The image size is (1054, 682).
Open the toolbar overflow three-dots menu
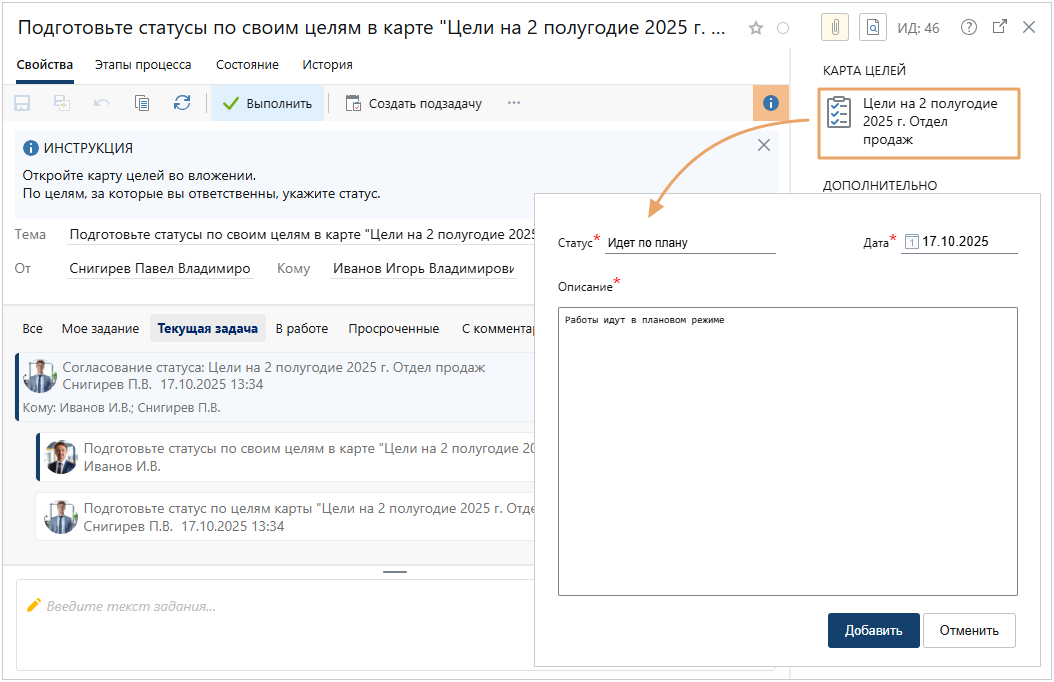pyautogui.click(x=514, y=103)
